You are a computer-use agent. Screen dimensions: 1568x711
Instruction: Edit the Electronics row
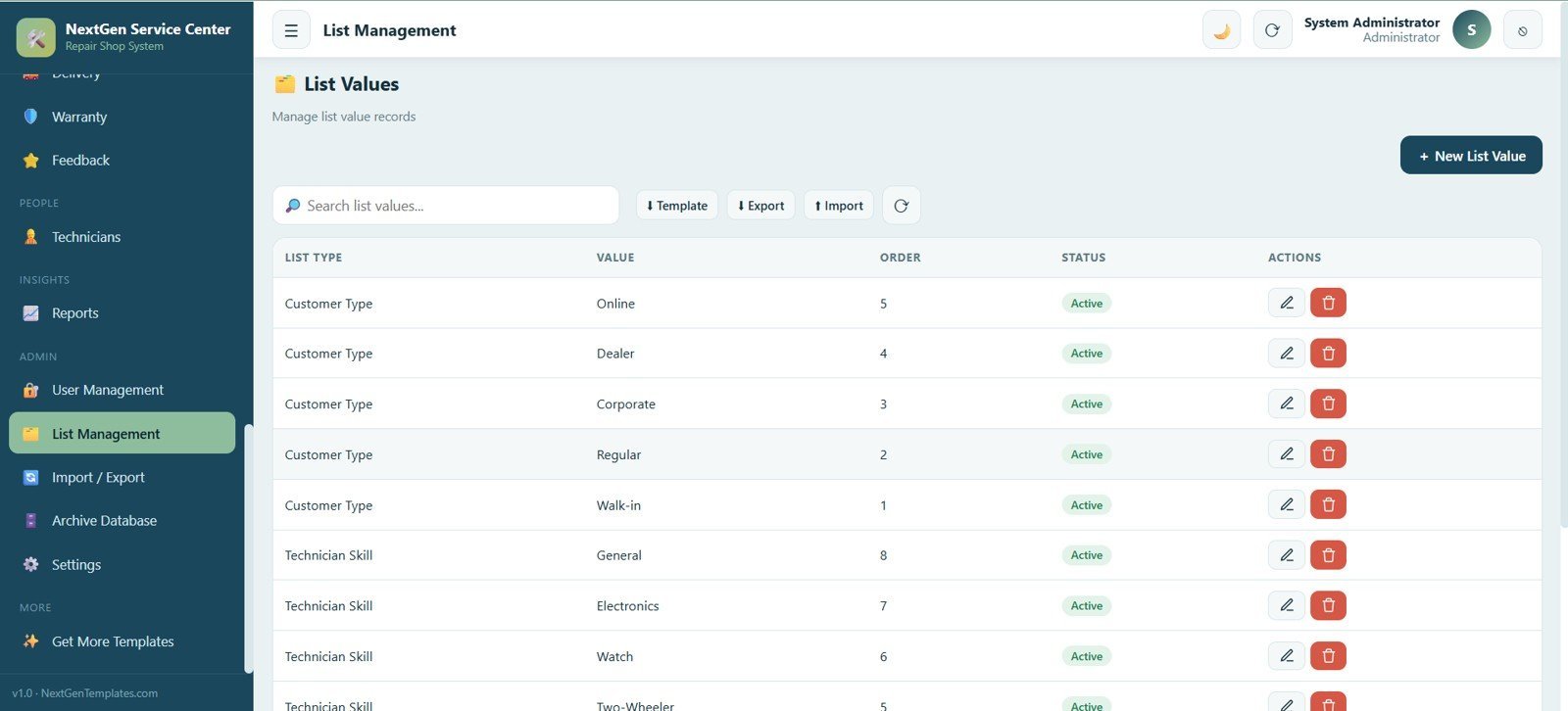1286,605
